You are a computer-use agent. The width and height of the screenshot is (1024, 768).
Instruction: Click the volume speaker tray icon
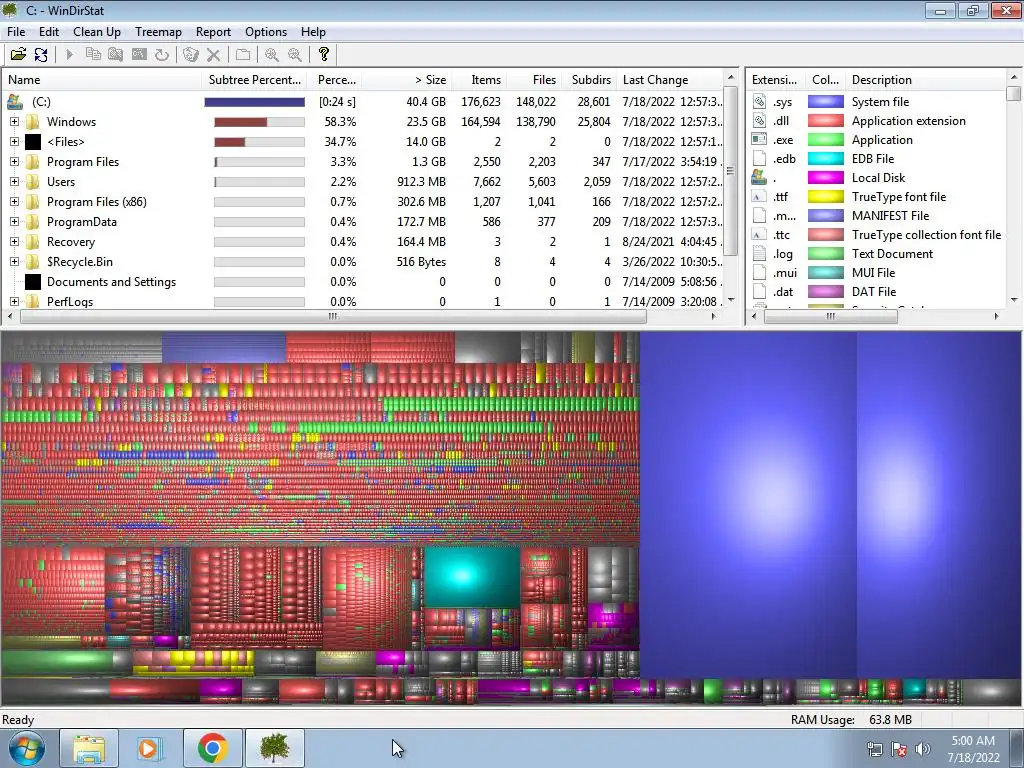click(923, 749)
